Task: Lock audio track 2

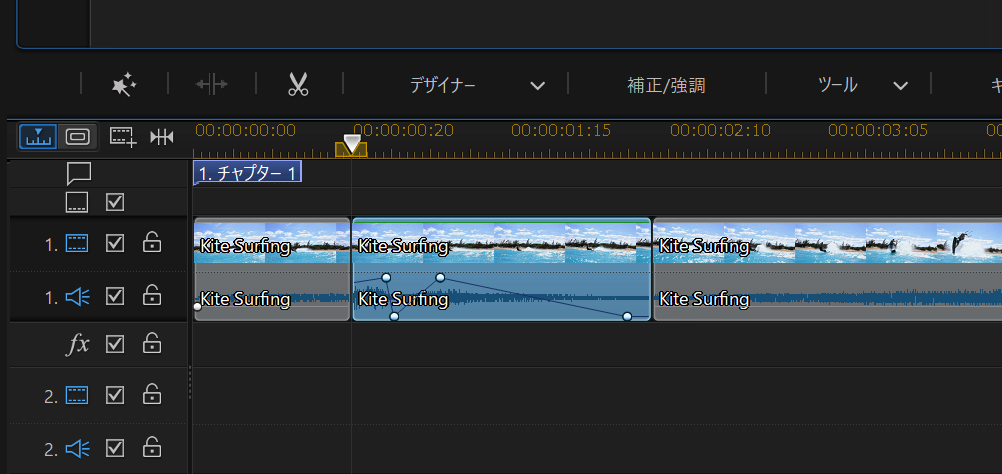Action: [151, 447]
